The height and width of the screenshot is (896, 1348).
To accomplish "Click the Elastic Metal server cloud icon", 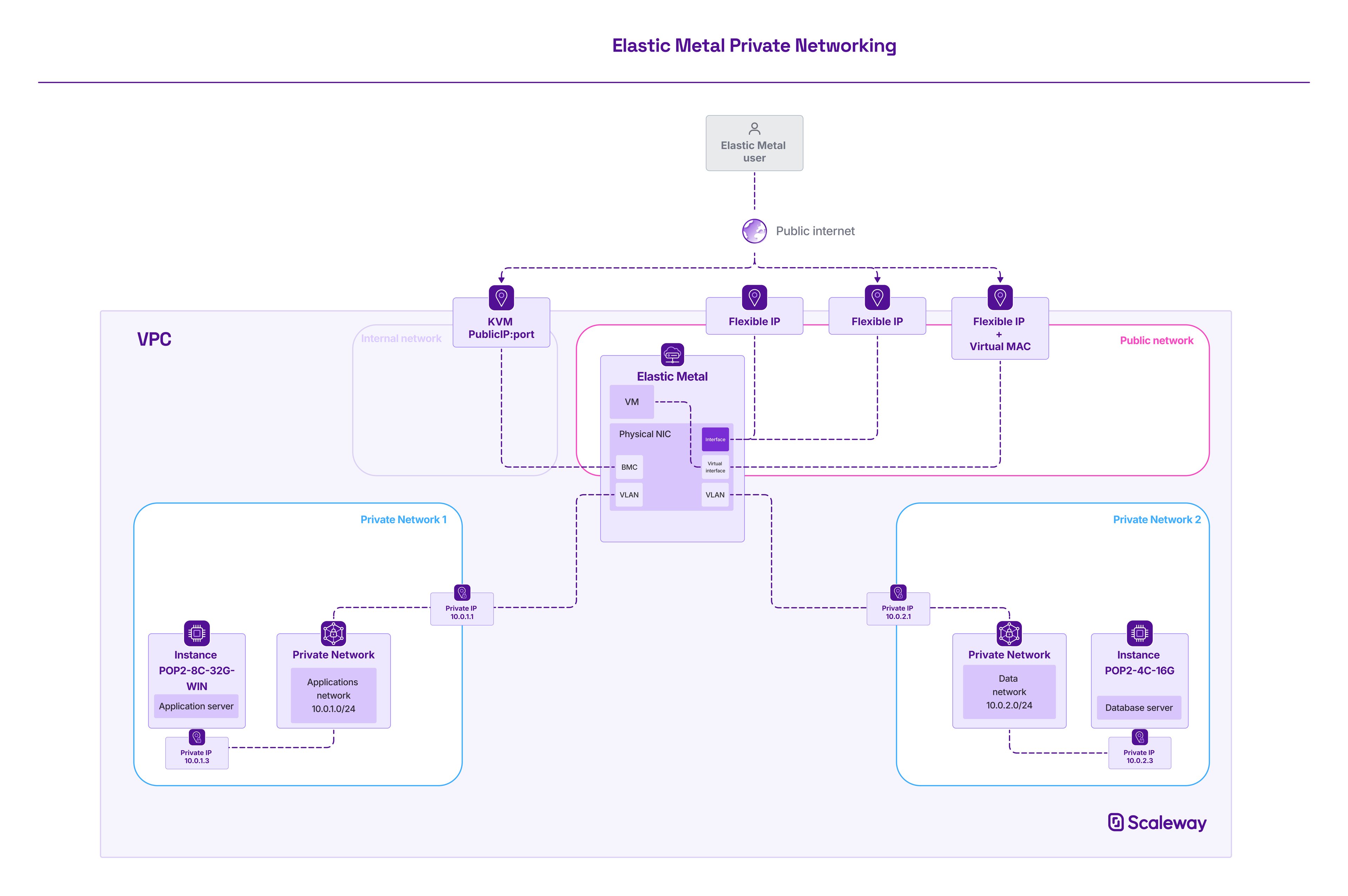I will pyautogui.click(x=672, y=354).
